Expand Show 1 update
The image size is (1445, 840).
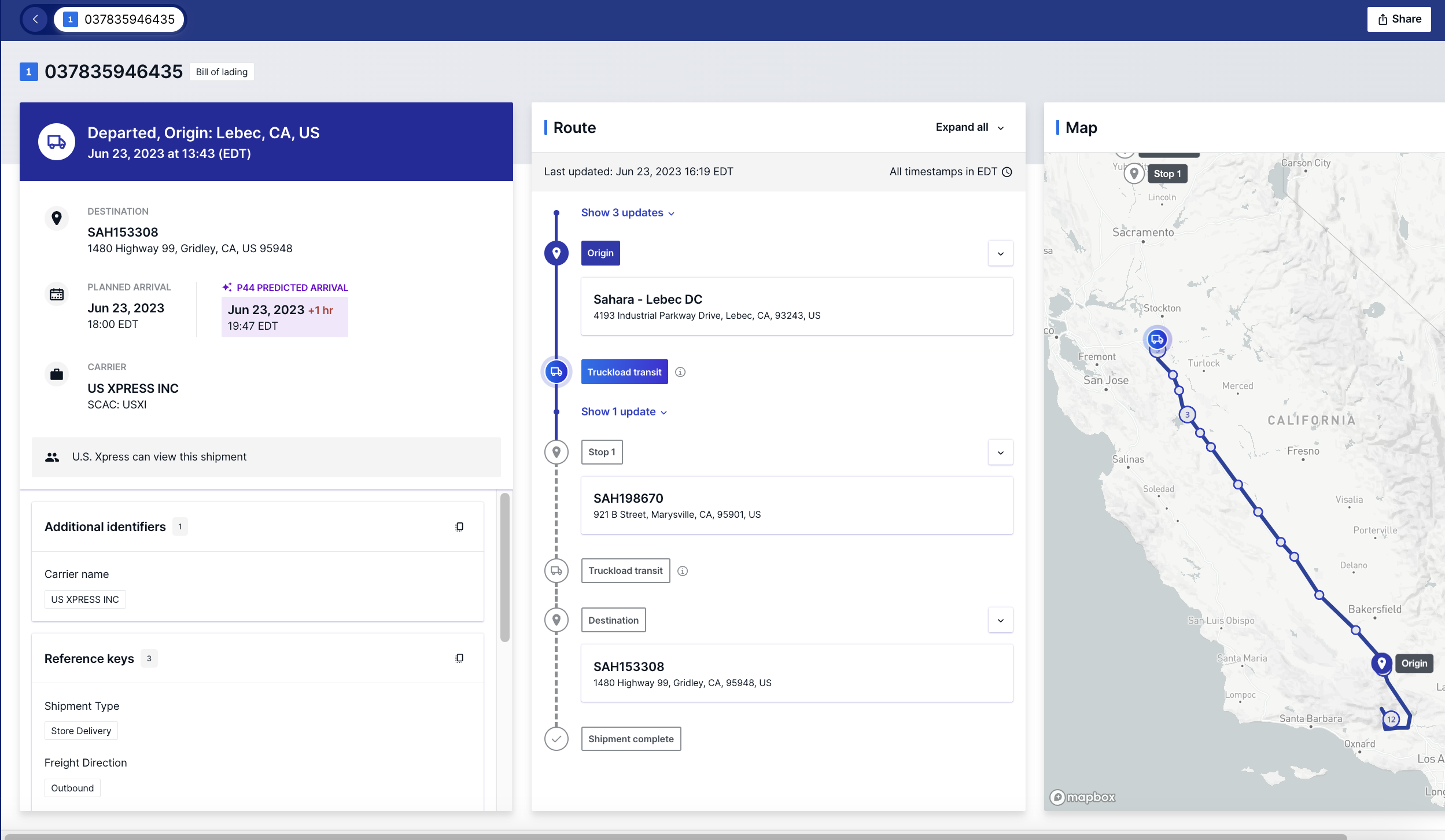pos(624,412)
